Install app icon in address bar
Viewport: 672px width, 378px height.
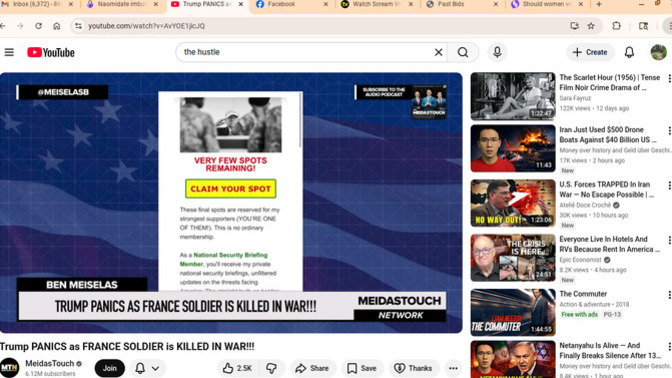pyautogui.click(x=574, y=26)
